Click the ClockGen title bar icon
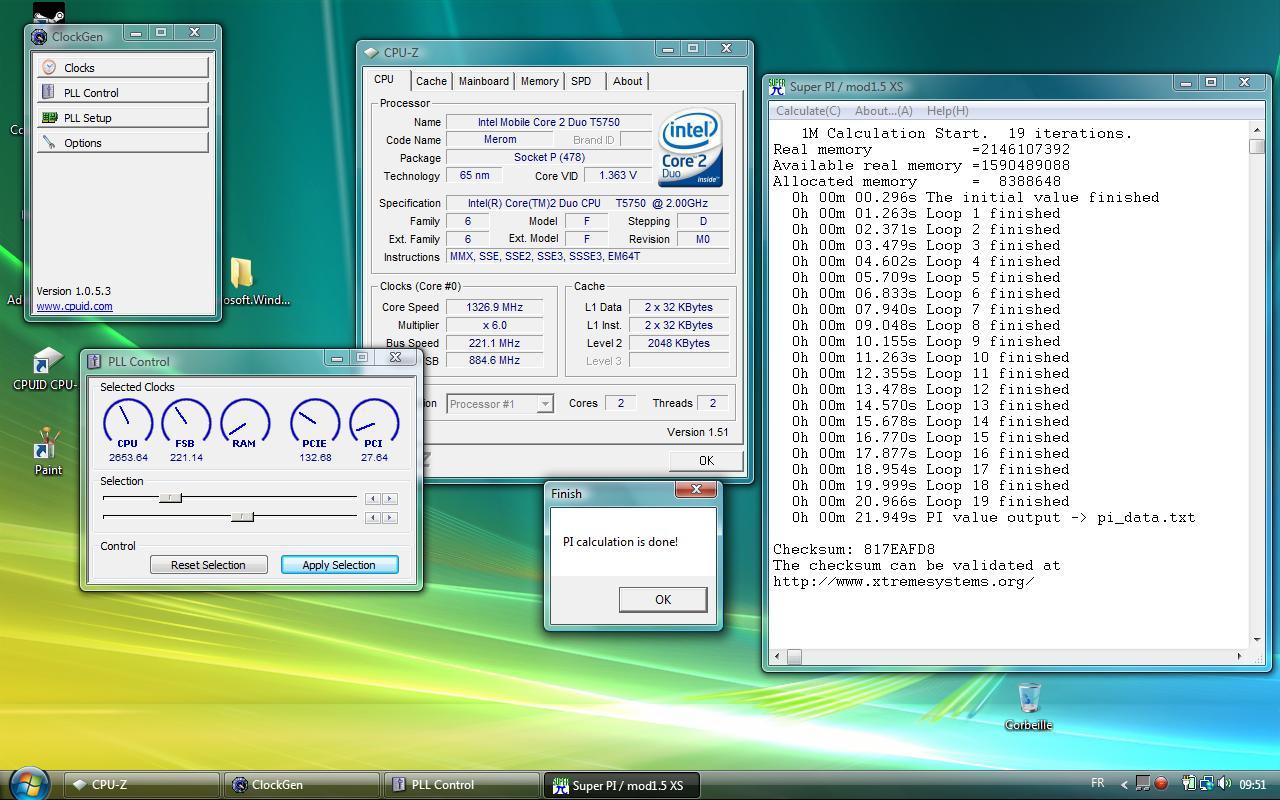 coord(39,37)
